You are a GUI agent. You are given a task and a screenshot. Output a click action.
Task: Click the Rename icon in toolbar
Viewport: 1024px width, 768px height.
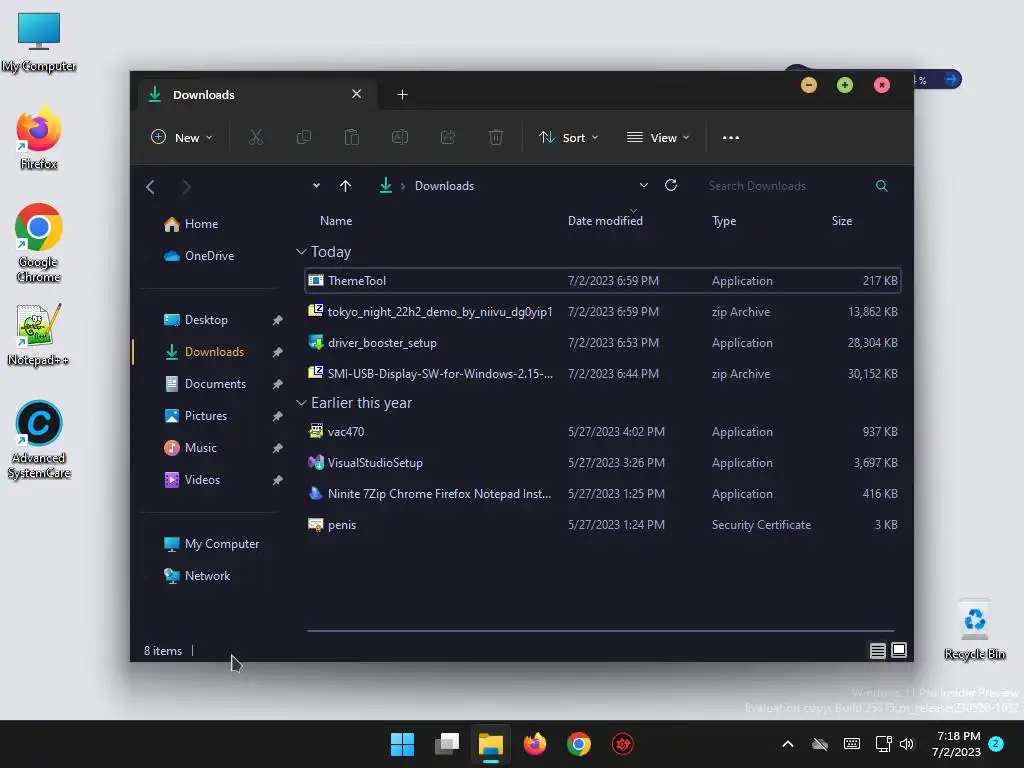[x=400, y=137]
